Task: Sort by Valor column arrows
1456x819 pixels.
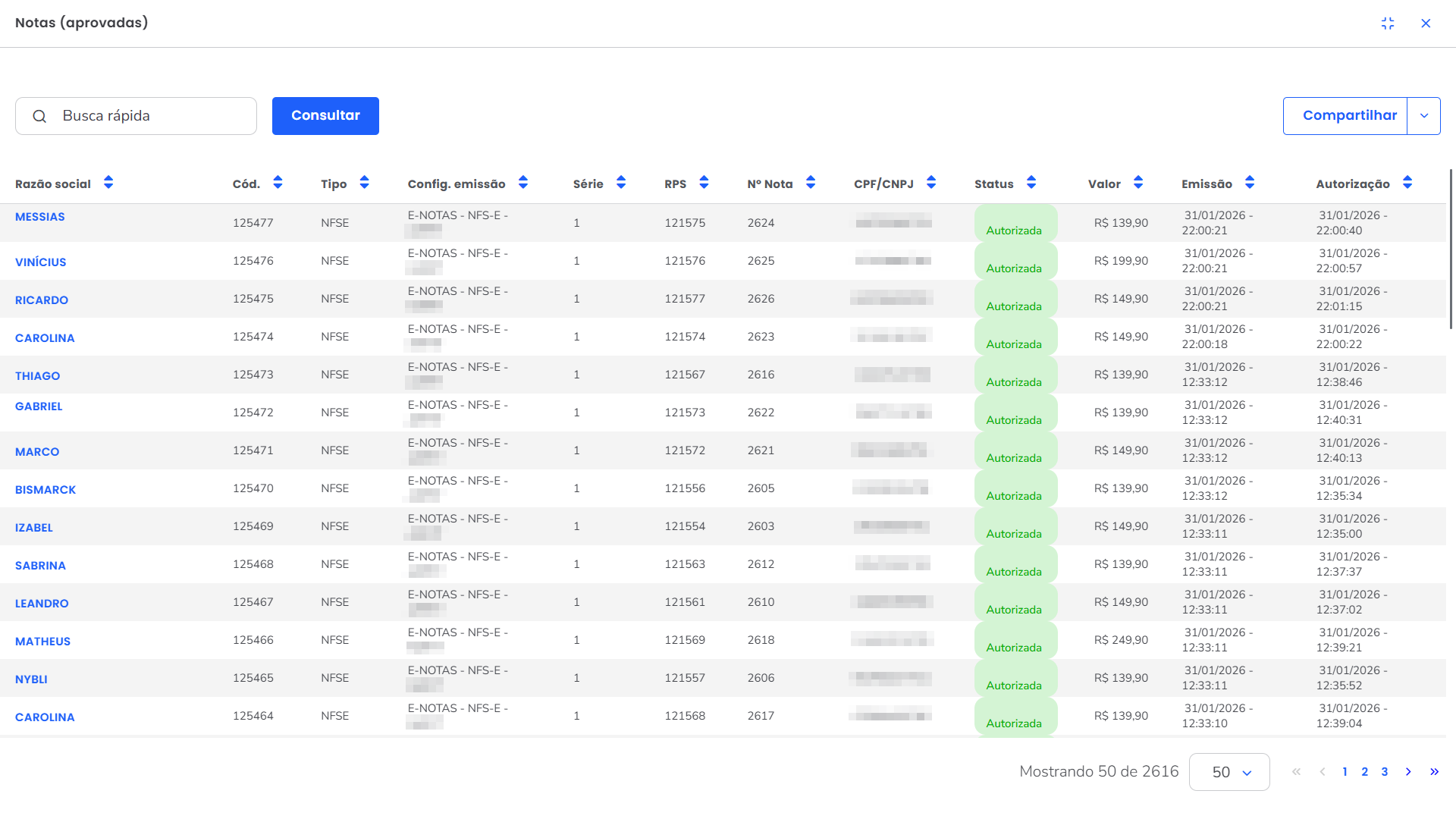Action: (x=1138, y=183)
